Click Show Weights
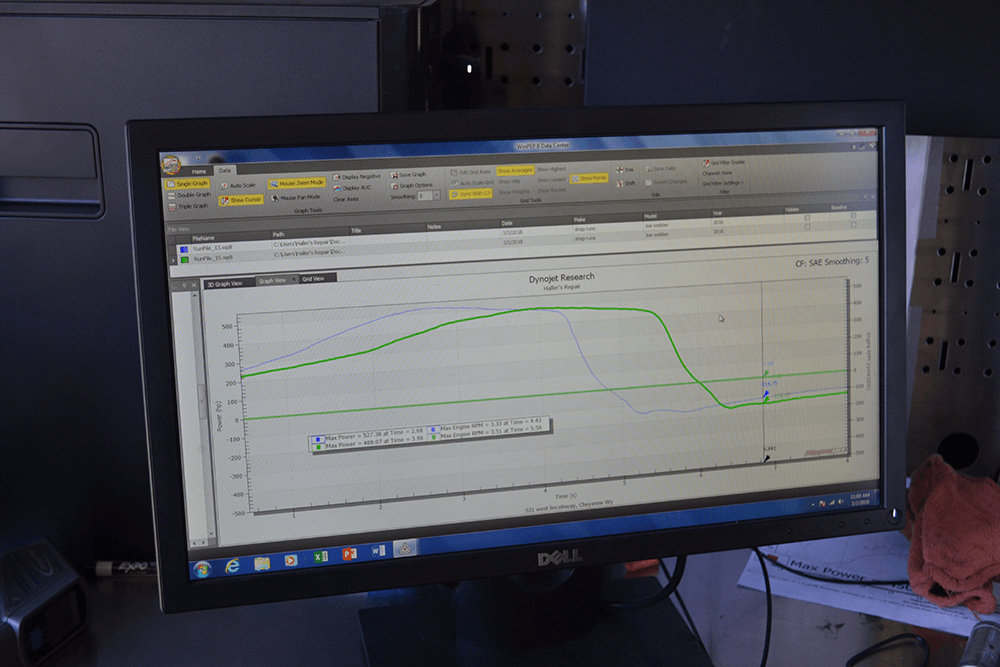This screenshot has height=667, width=1000. [x=514, y=191]
